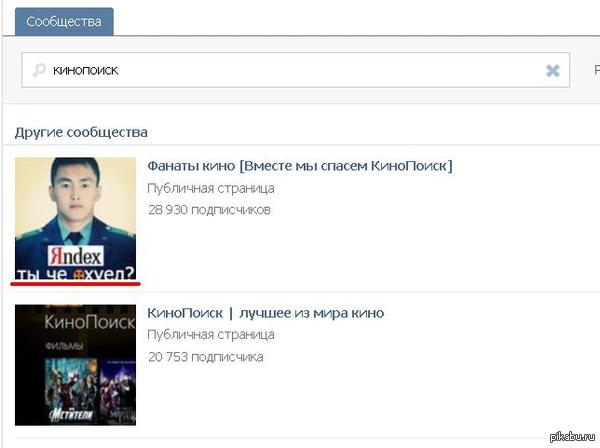
Task: Switch to the Сообщества tab
Action: (63, 21)
